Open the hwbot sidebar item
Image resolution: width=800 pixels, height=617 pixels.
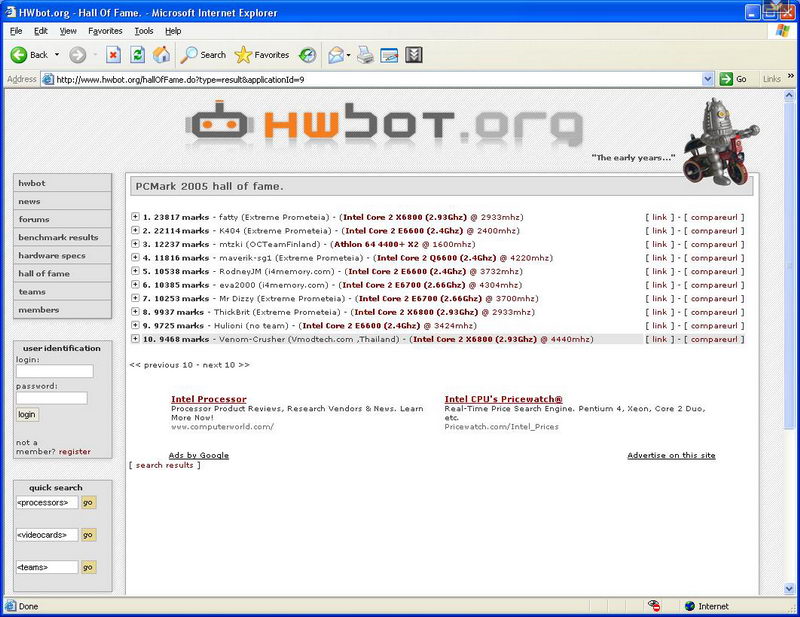click(62, 183)
